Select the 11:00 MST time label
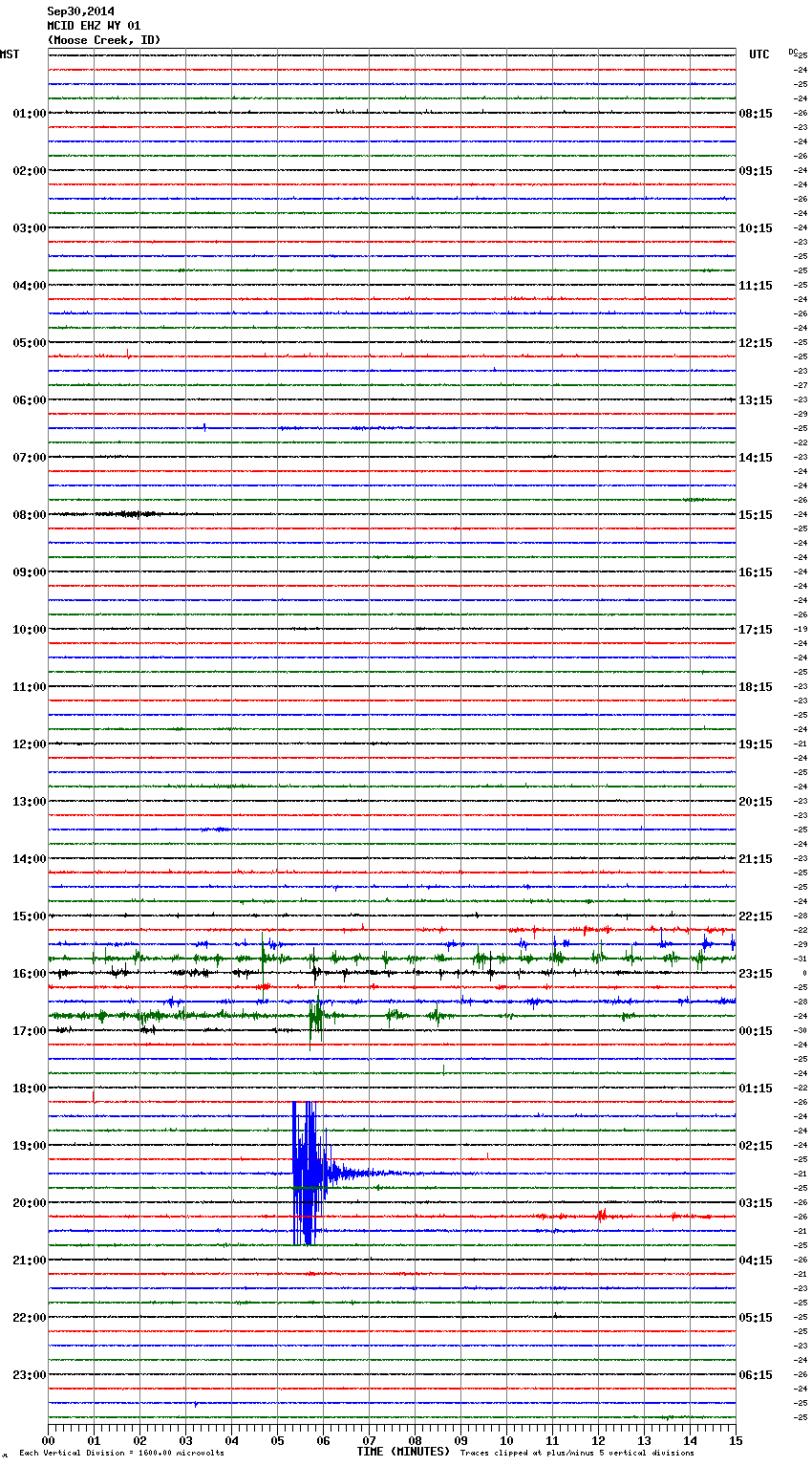812x1466 pixels. (30, 687)
